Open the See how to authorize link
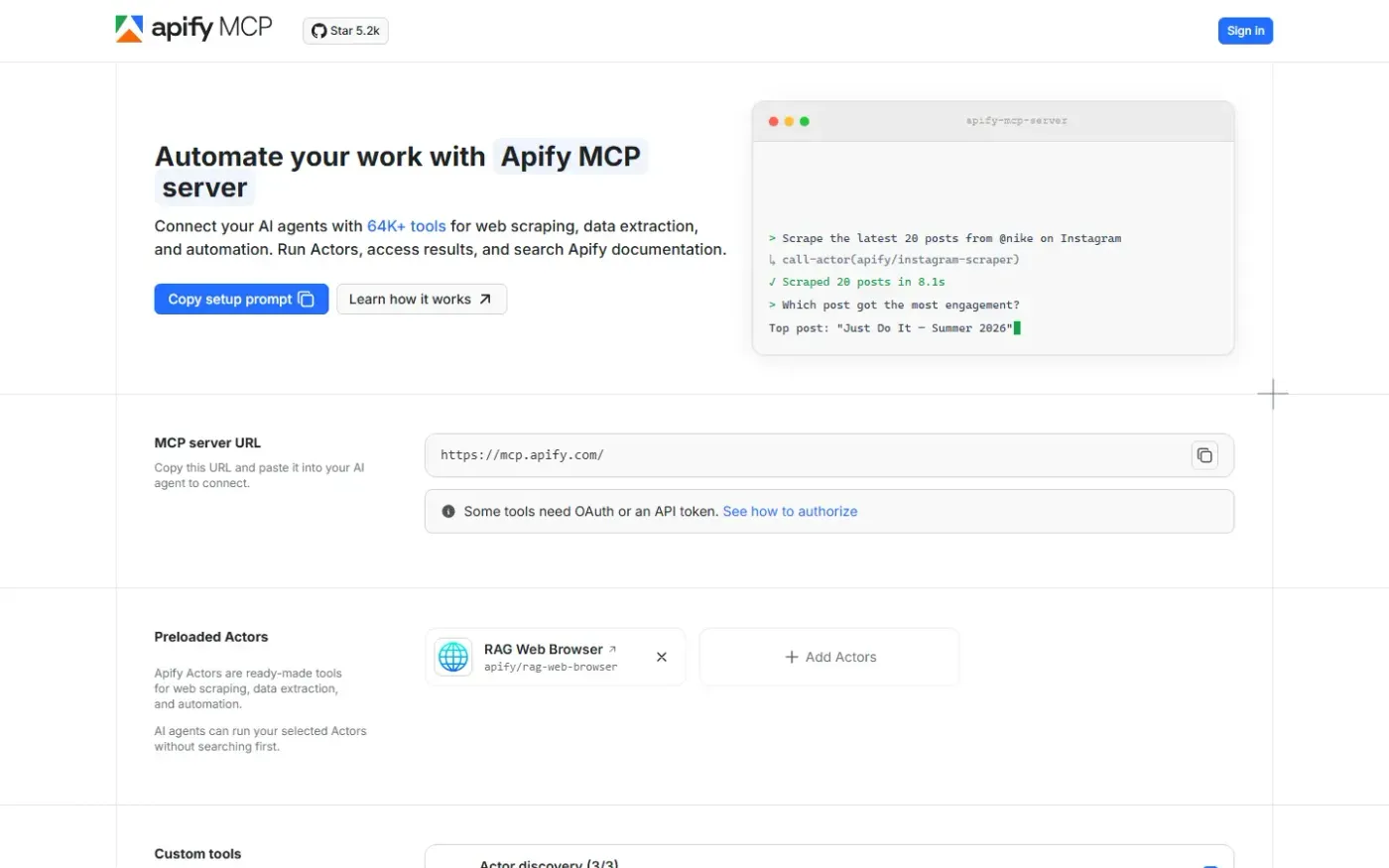 (x=790, y=512)
